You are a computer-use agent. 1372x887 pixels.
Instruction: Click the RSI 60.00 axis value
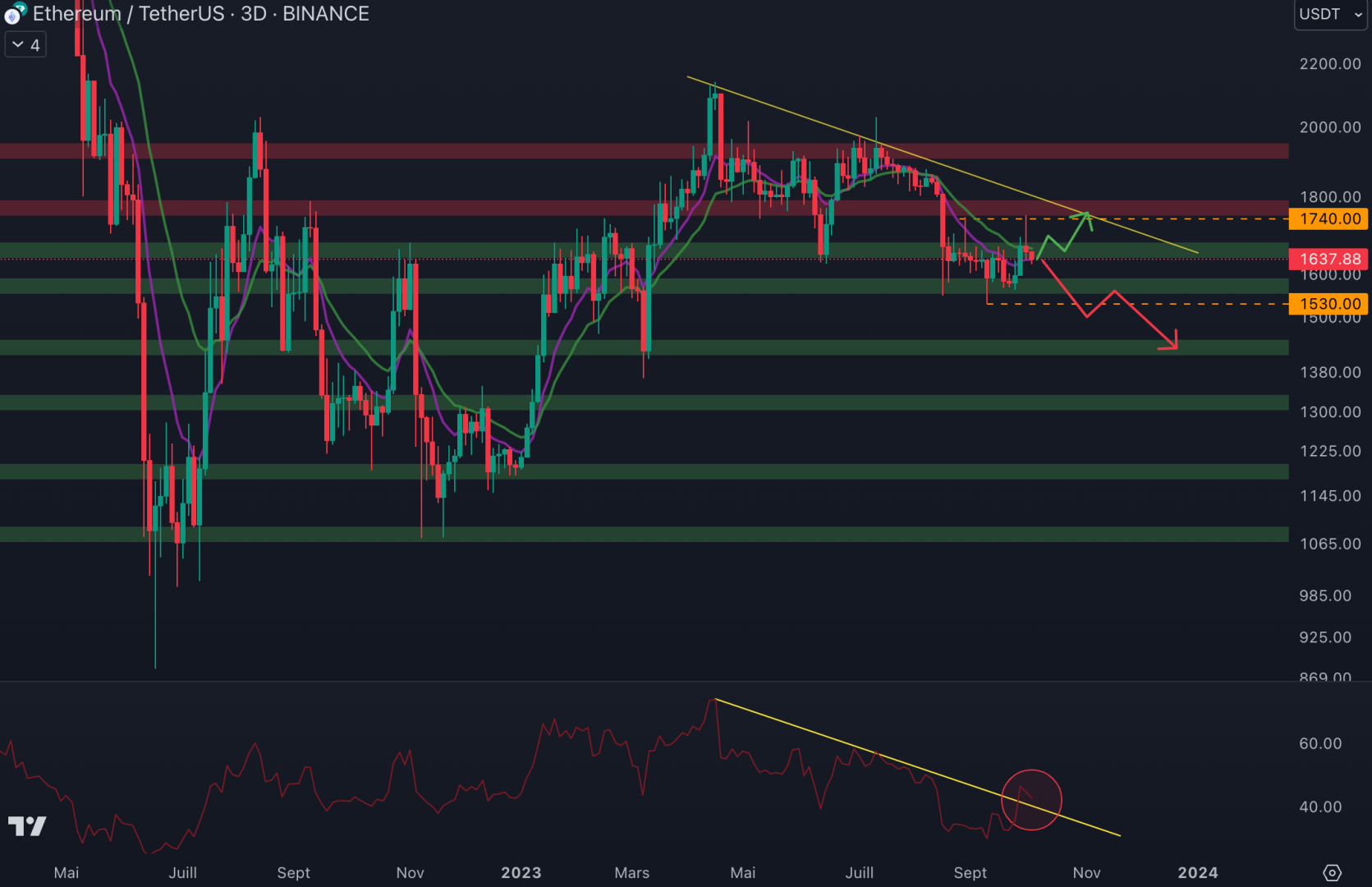[x=1320, y=744]
